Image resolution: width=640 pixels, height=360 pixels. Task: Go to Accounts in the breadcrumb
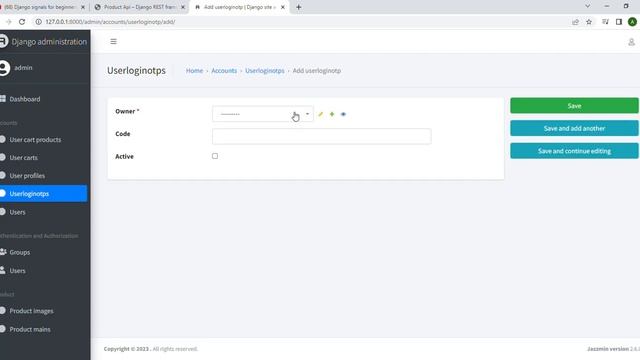pyautogui.click(x=224, y=71)
